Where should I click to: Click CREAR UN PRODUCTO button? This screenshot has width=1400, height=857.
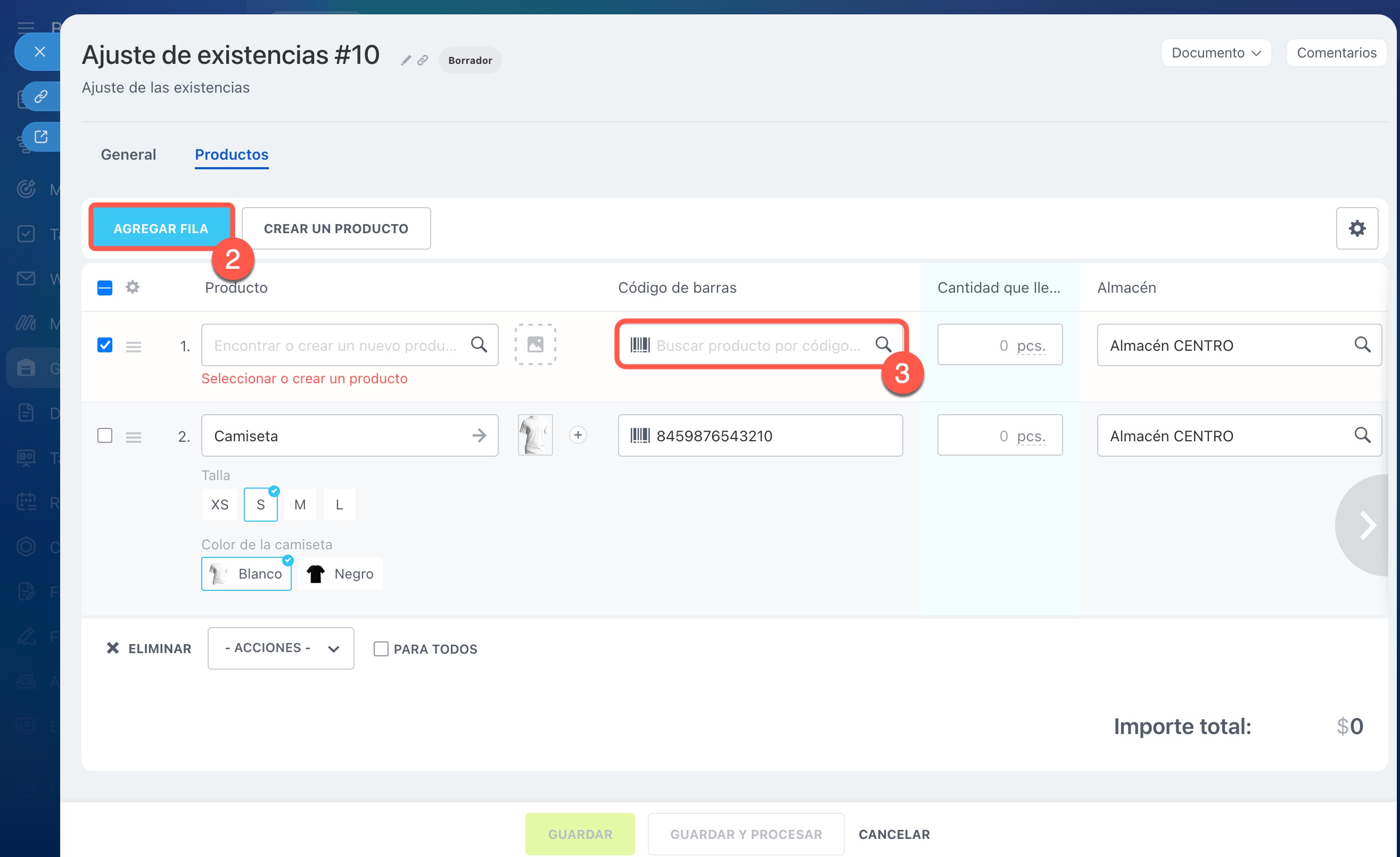pyautogui.click(x=336, y=228)
